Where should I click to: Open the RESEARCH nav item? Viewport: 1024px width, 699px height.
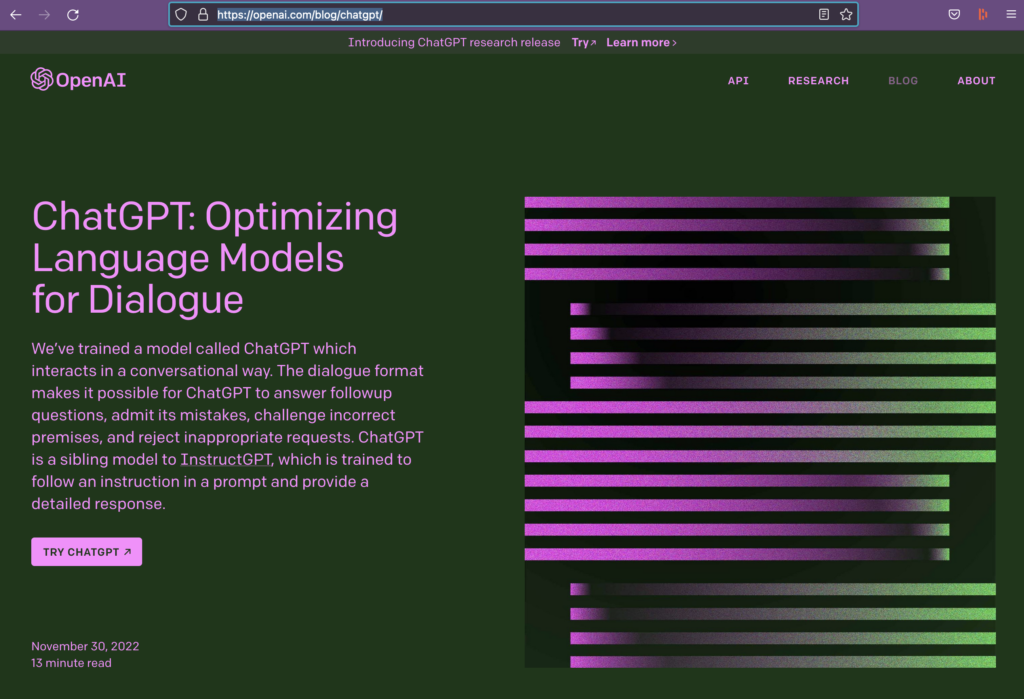point(818,80)
